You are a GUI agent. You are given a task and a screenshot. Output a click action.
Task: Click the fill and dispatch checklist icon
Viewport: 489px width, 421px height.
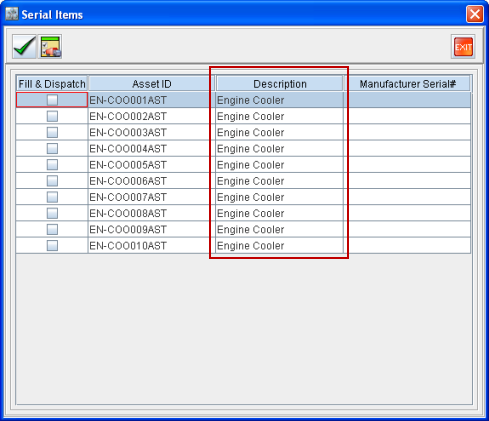tap(50, 47)
